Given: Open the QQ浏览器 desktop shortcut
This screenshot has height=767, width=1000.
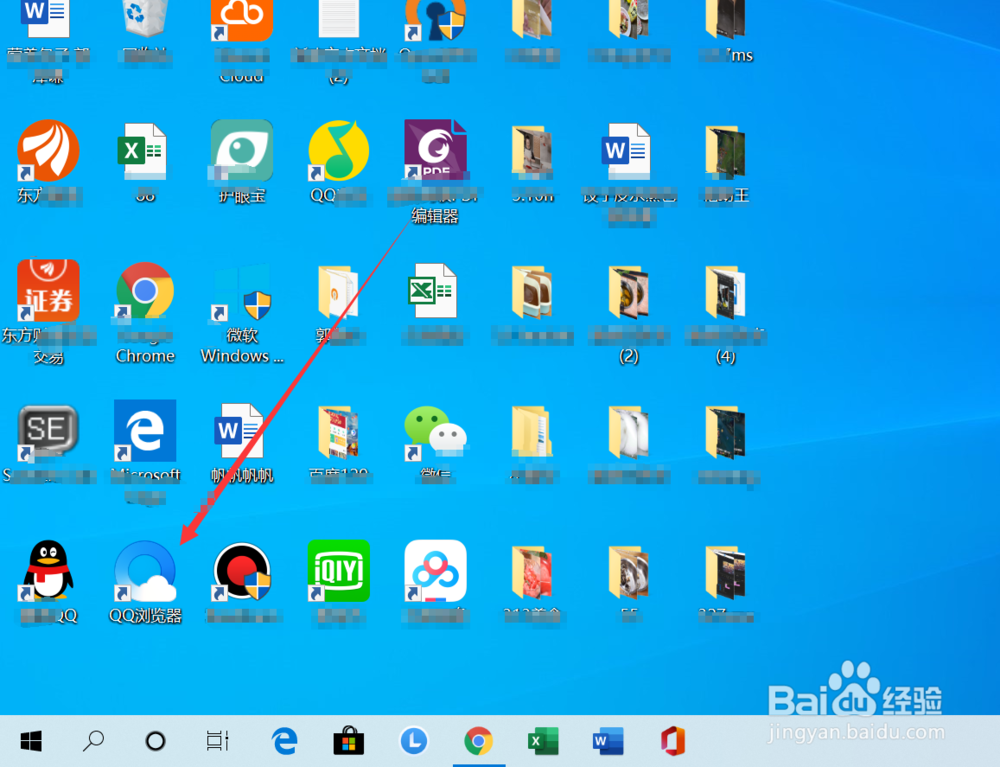Looking at the screenshot, I should (145, 572).
